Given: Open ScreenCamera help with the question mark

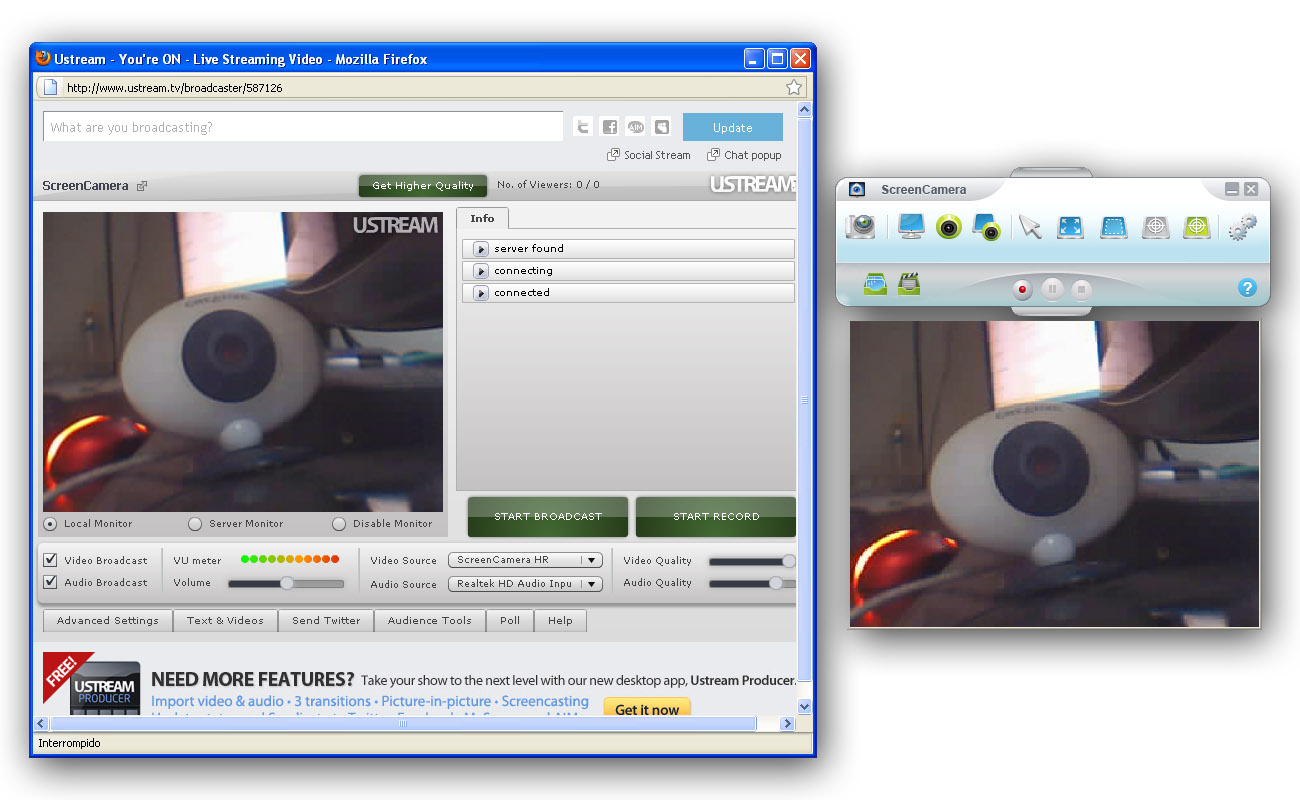Looking at the screenshot, I should point(1246,287).
